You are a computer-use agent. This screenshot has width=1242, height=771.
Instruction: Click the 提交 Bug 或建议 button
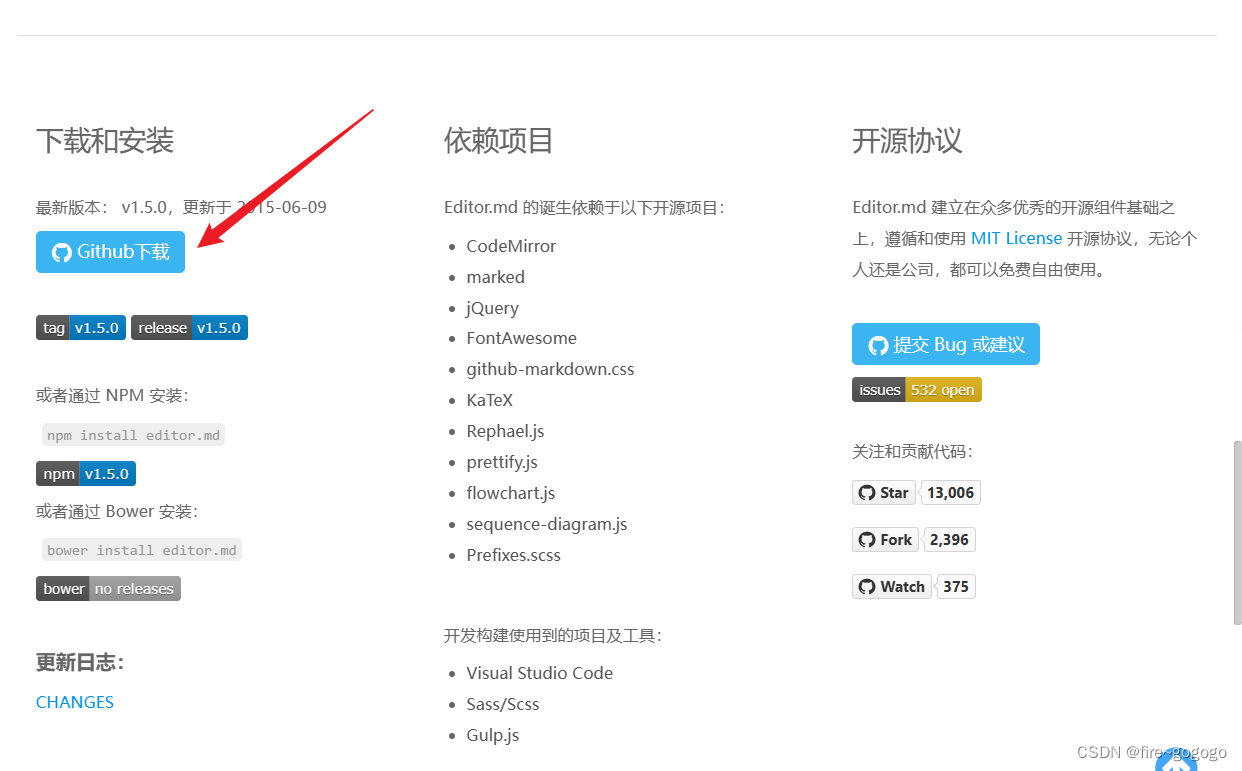click(x=946, y=344)
